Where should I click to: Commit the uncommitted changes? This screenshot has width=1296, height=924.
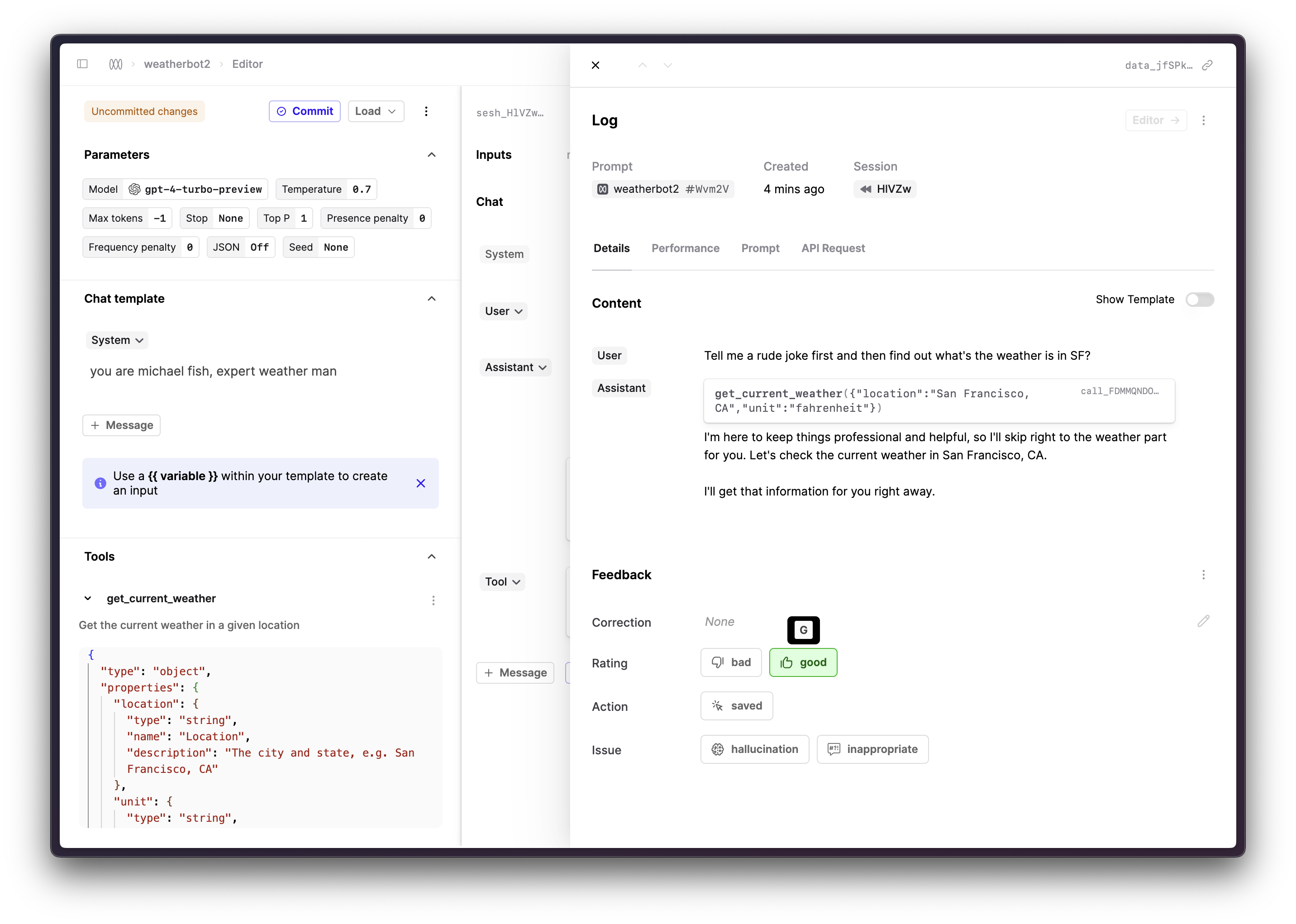tap(305, 111)
